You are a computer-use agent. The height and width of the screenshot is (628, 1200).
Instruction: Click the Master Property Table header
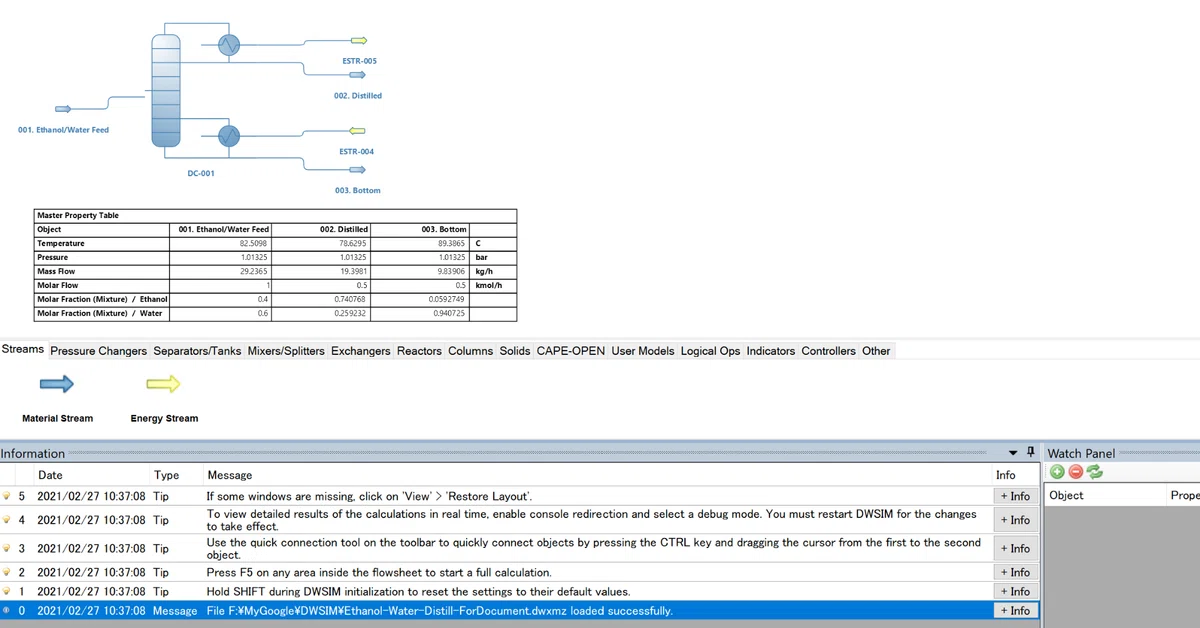coord(77,215)
